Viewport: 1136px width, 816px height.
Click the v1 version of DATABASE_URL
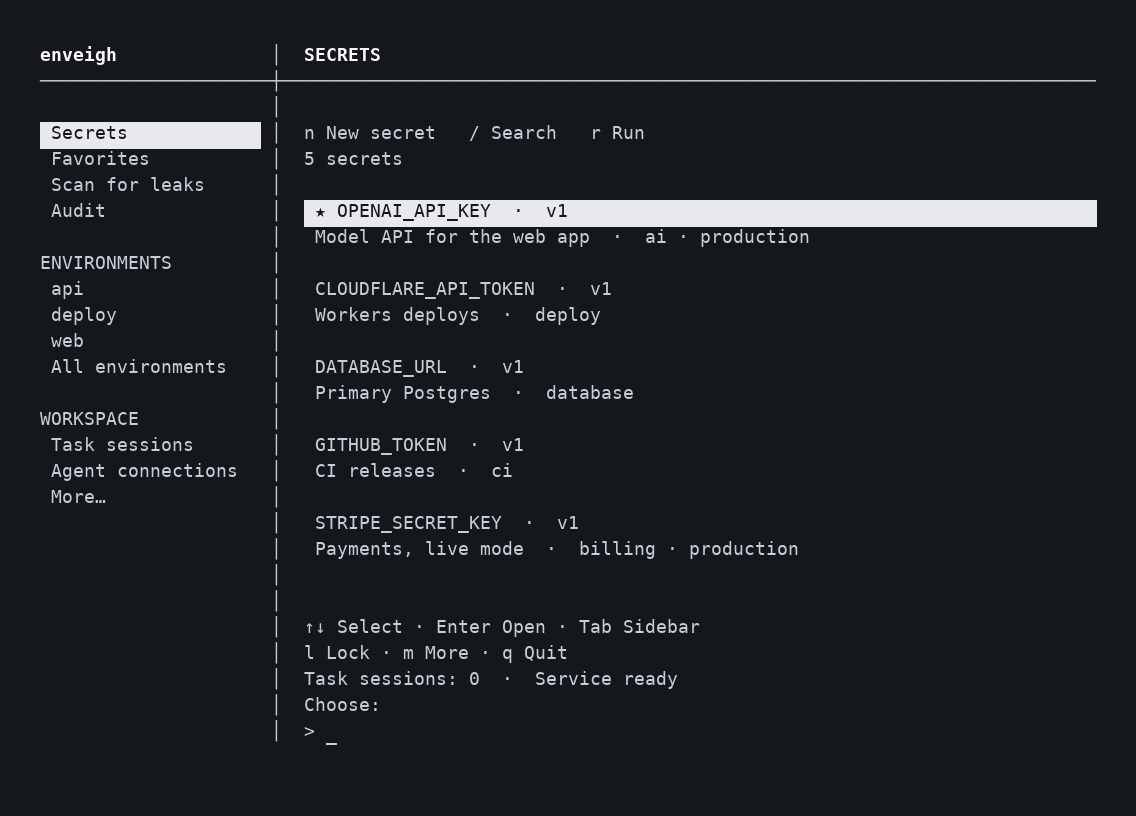coord(512,367)
